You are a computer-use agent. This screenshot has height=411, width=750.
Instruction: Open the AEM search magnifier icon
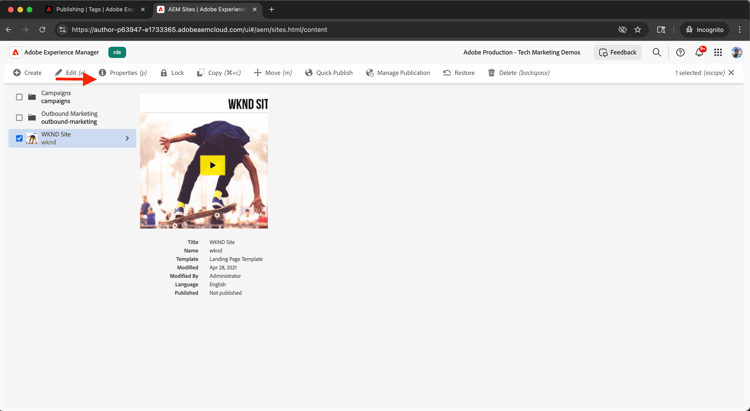click(x=657, y=53)
